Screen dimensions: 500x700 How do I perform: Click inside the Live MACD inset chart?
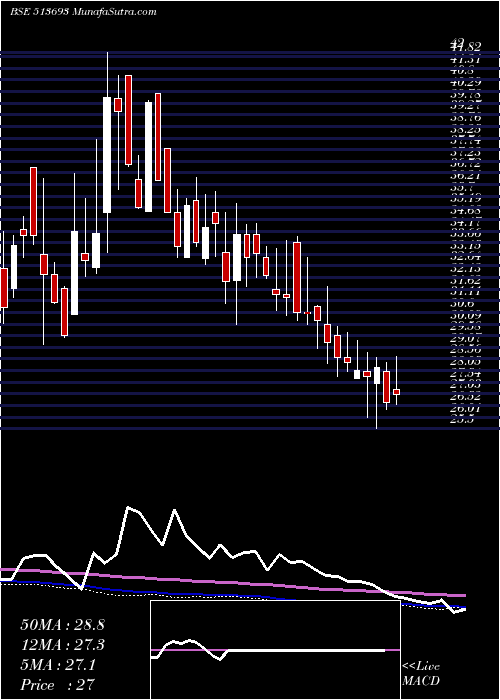pos(275,650)
